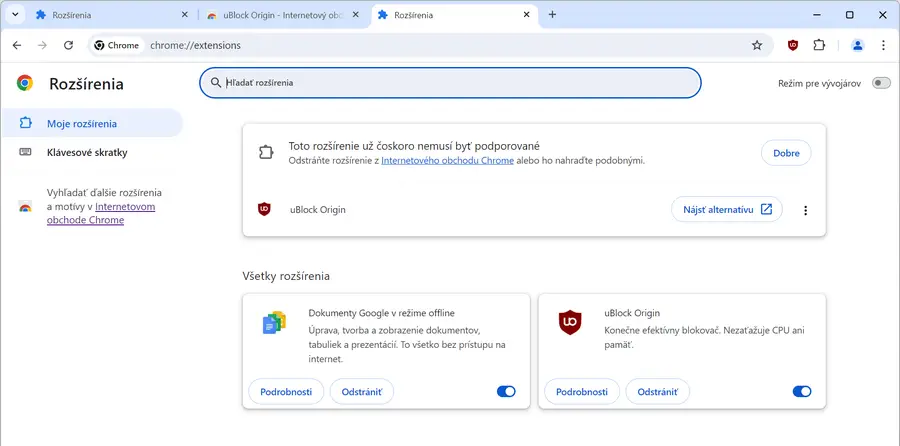Open the Chrome profile avatar
The width and height of the screenshot is (900, 446).
pos(857,45)
